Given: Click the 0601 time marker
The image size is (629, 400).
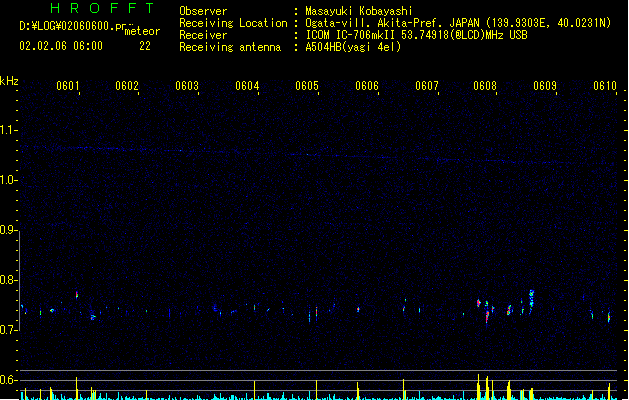Looking at the screenshot, I should pos(68,86).
